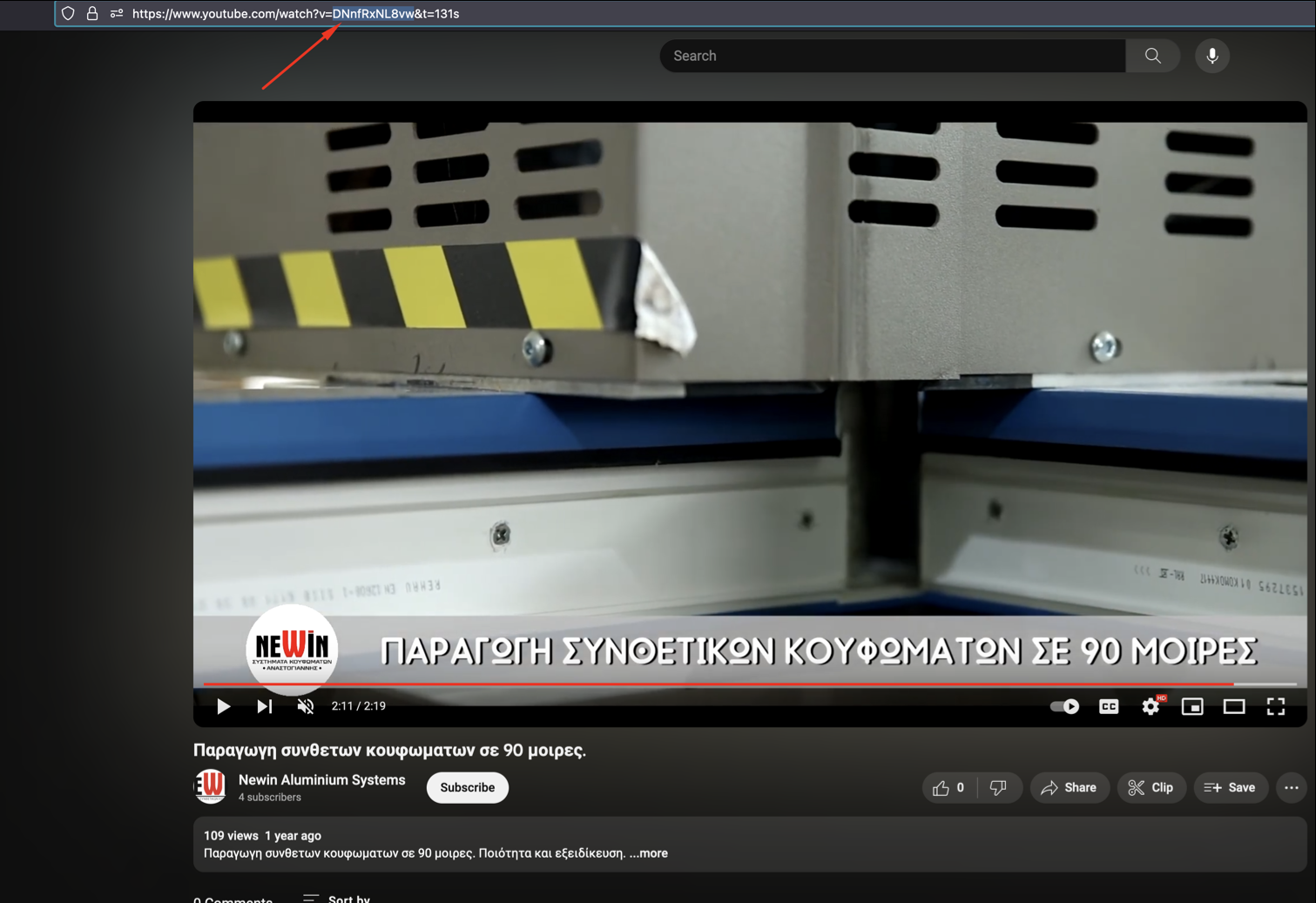Screen dimensions: 1316x903
Task: Open the tracking protection shield icon
Action: tap(68, 14)
